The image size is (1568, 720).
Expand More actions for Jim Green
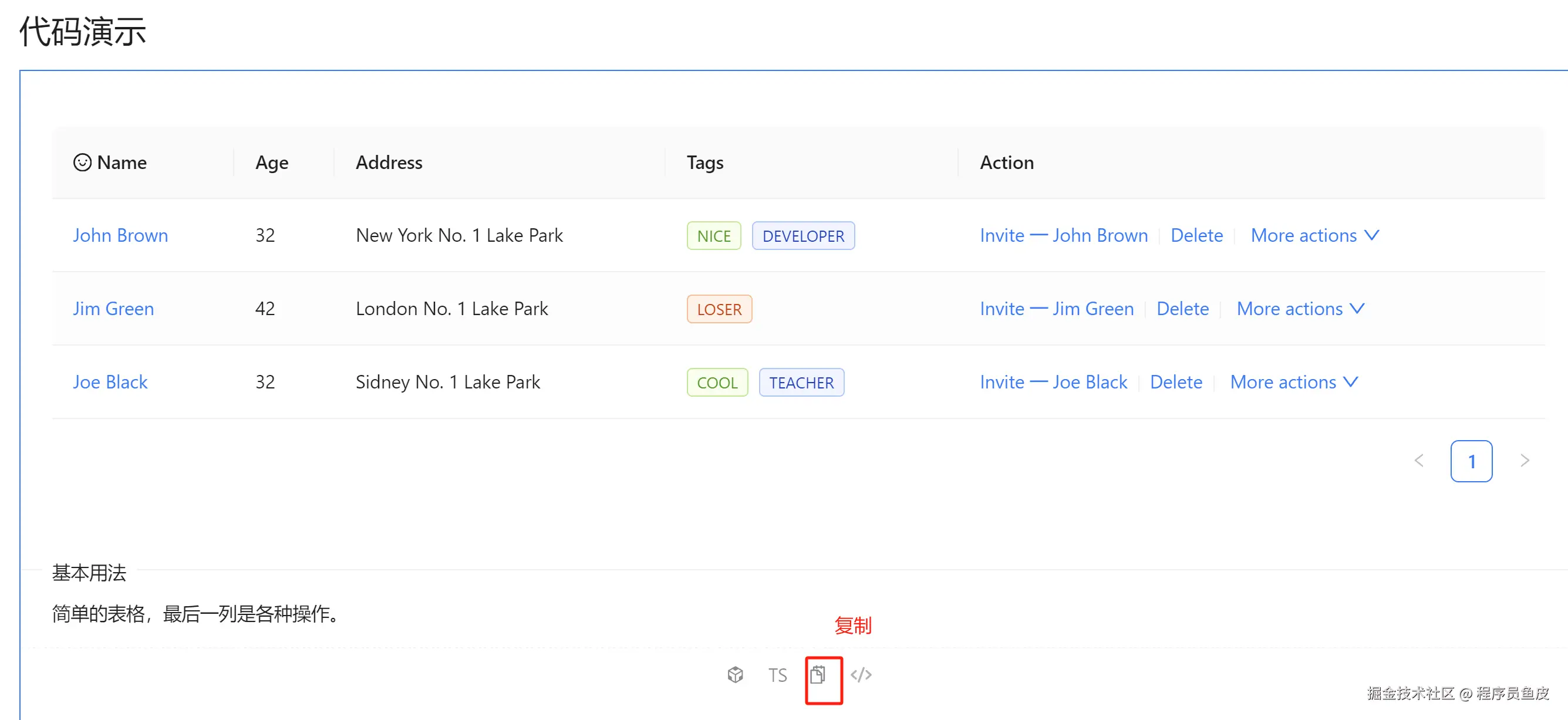click(1300, 309)
